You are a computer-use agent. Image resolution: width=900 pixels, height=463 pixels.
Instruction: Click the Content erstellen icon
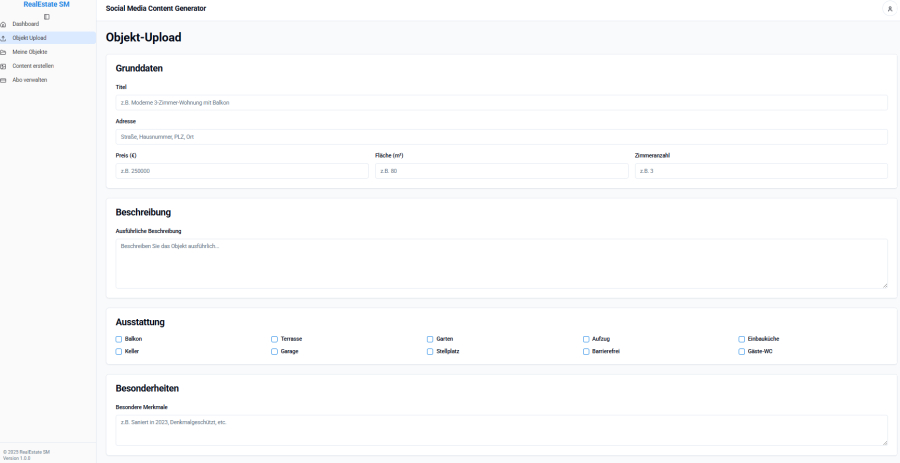tap(3, 66)
